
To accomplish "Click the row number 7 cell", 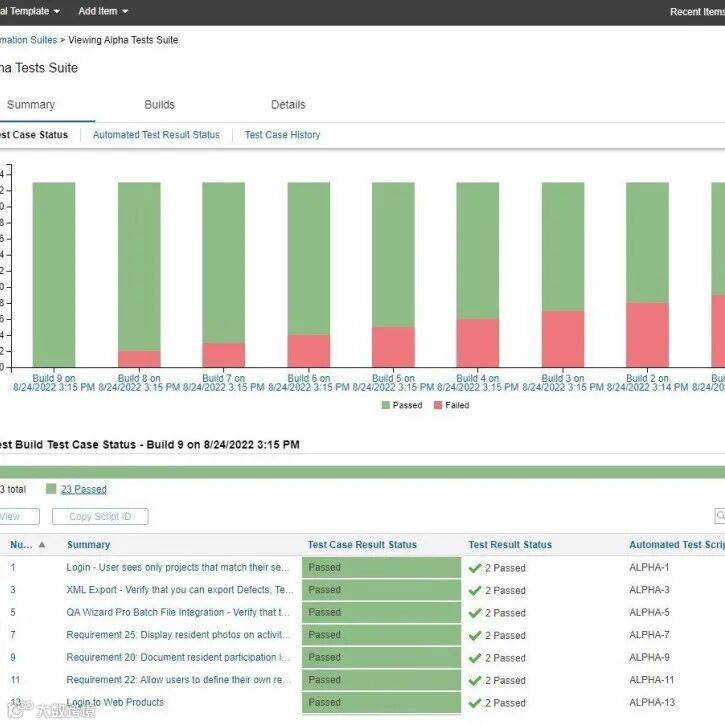I will click(x=13, y=635).
